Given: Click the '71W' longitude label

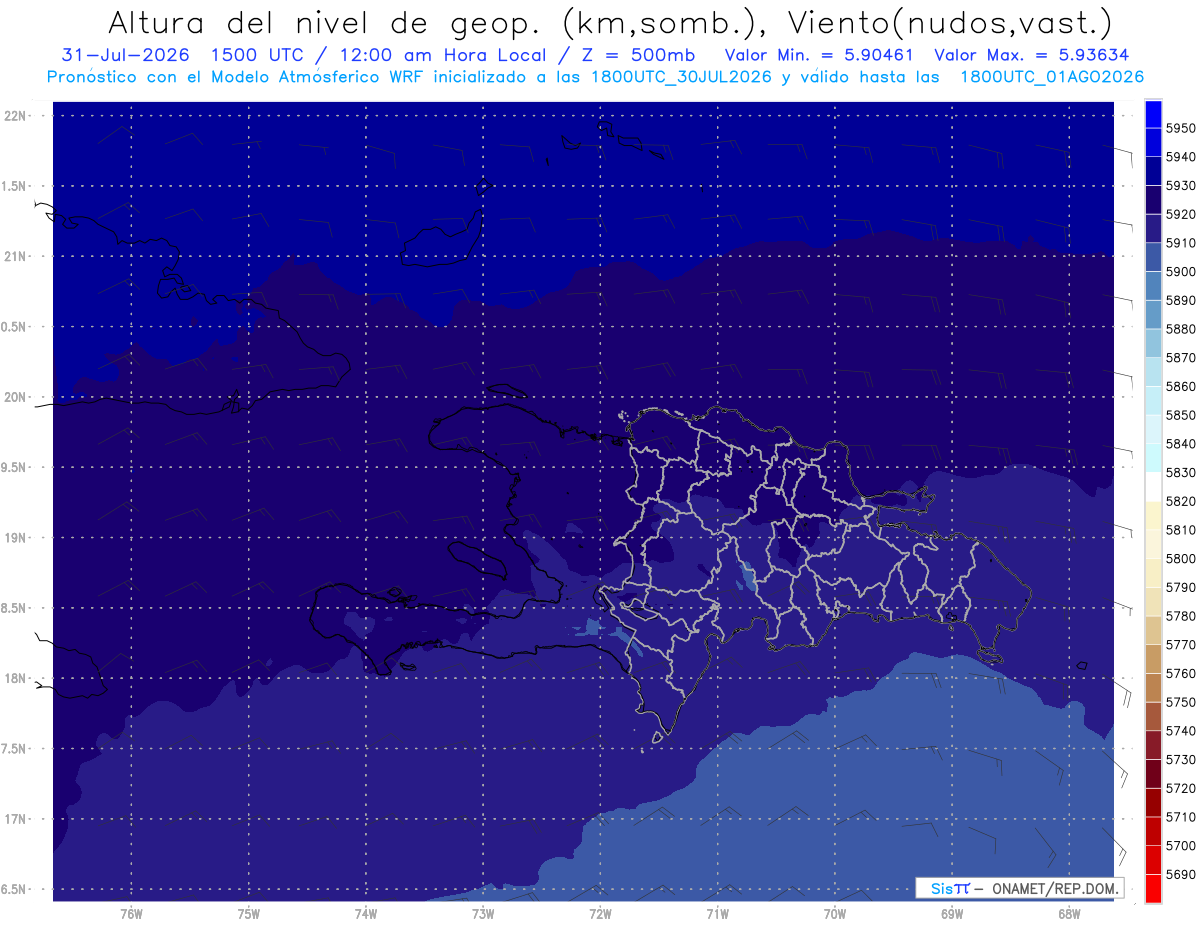Looking at the screenshot, I should tap(717, 913).
